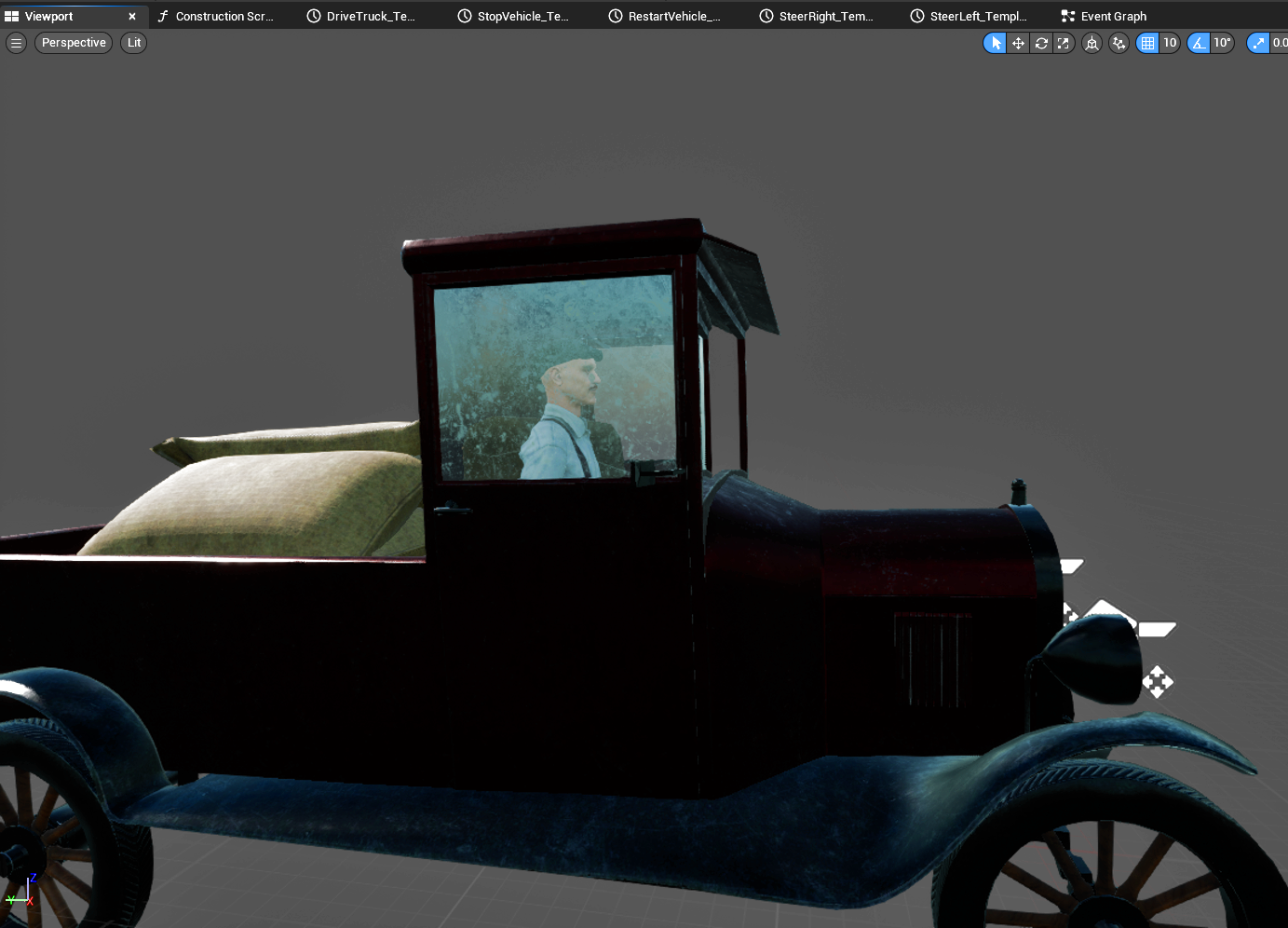Toggle grid location snapping
1288x928 pixels.
(1147, 43)
